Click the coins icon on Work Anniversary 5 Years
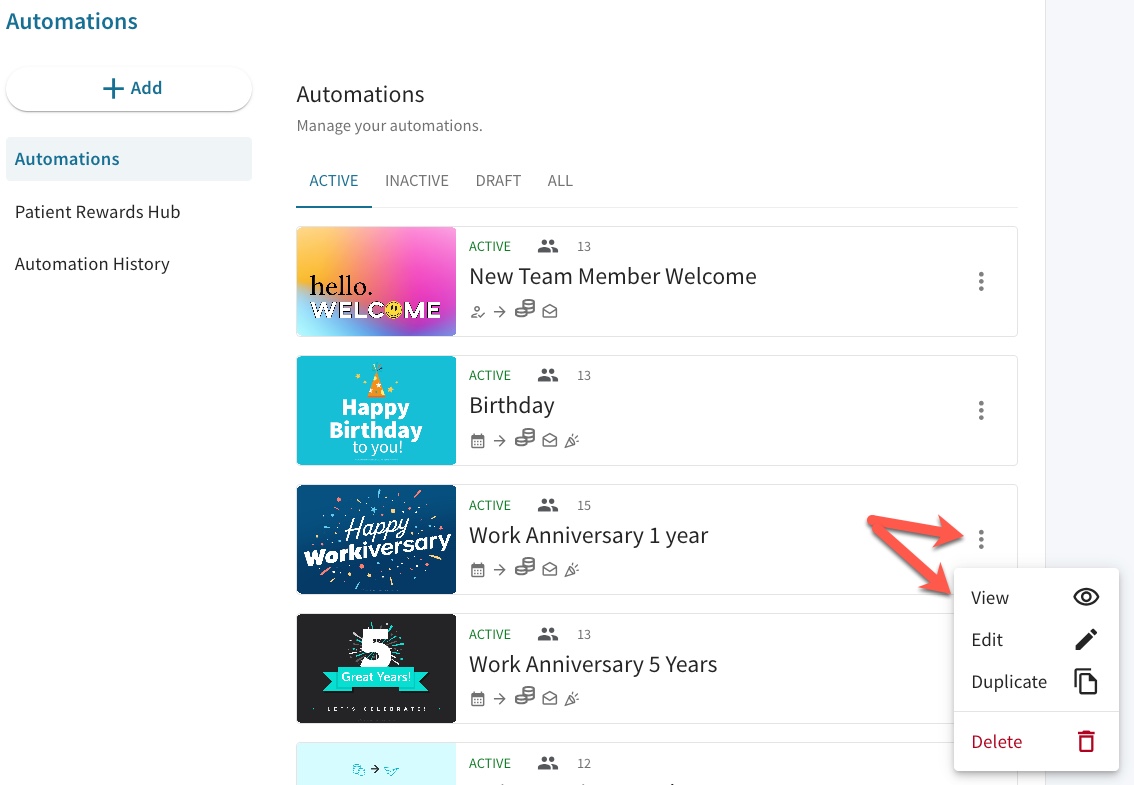The width and height of the screenshot is (1134, 785). coord(525,696)
